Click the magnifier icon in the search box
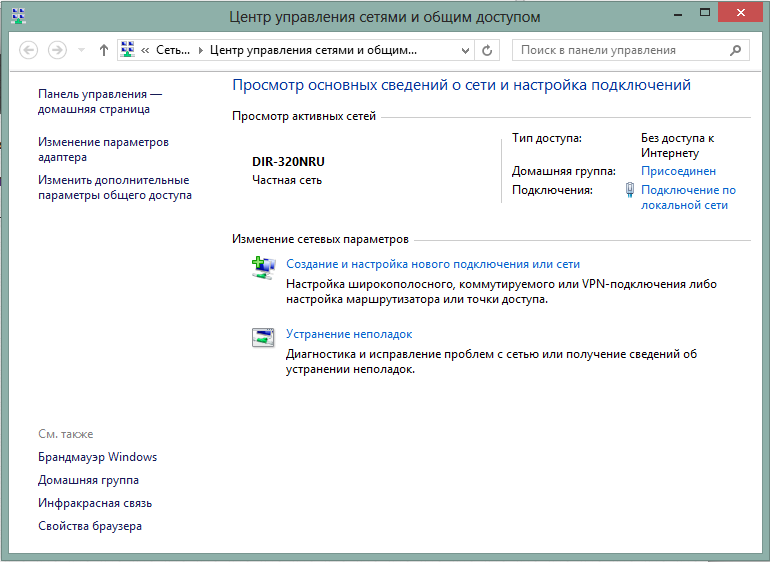The image size is (770, 562). click(x=735, y=50)
